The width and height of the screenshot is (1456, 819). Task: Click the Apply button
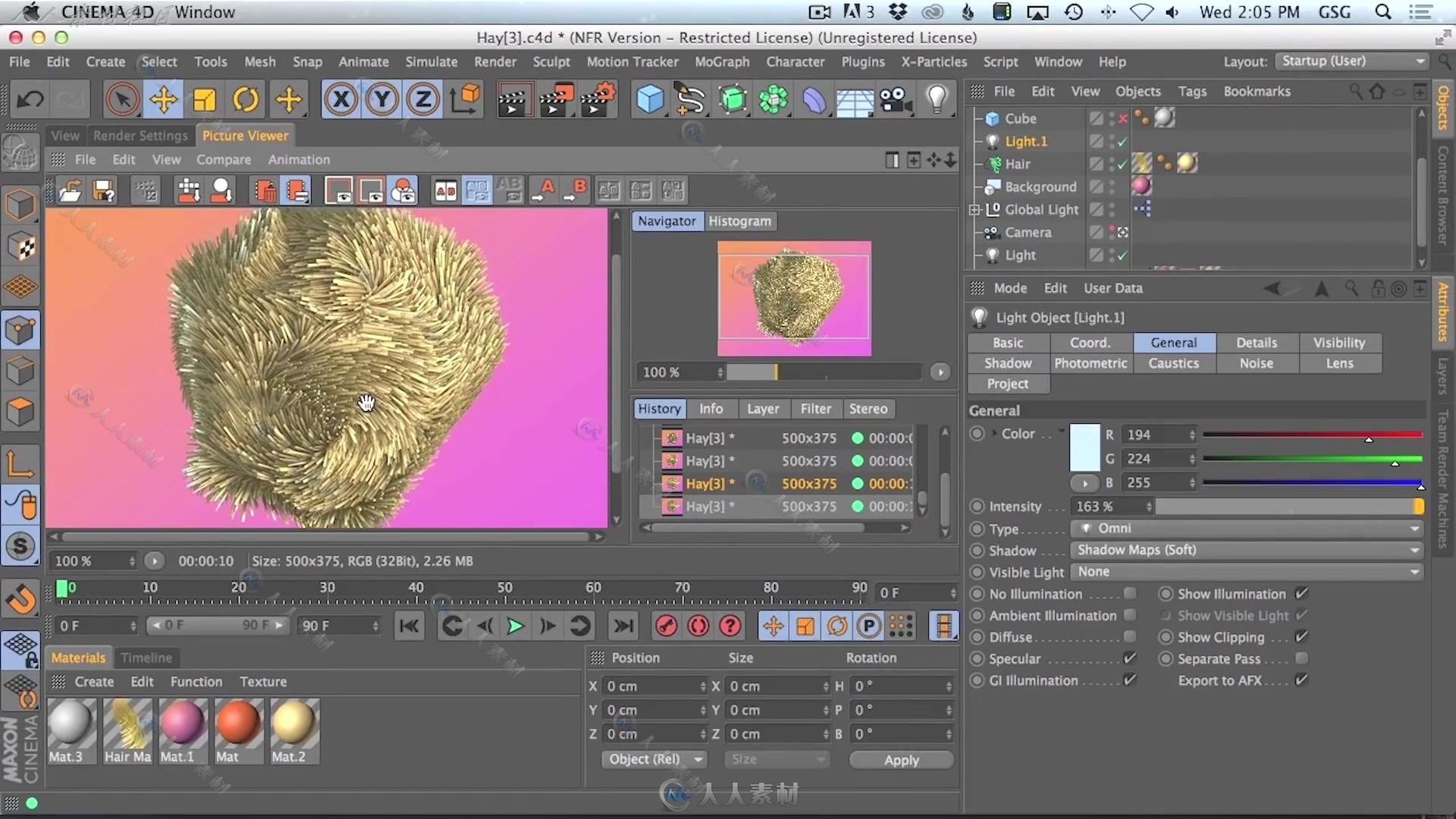(902, 760)
